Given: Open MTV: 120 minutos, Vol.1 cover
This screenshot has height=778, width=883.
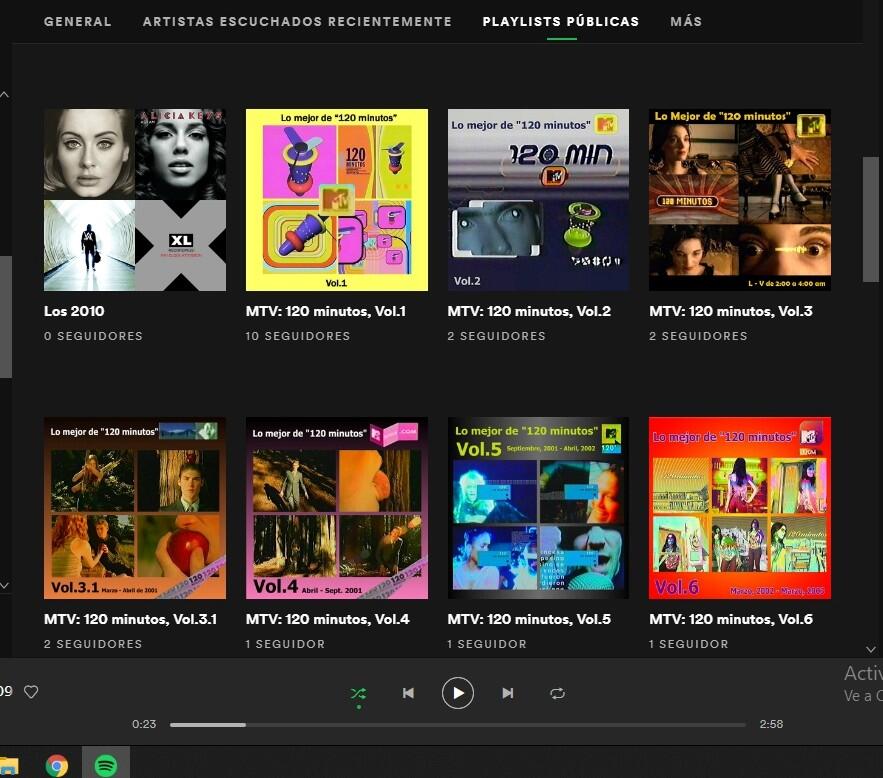Looking at the screenshot, I should pos(337,200).
